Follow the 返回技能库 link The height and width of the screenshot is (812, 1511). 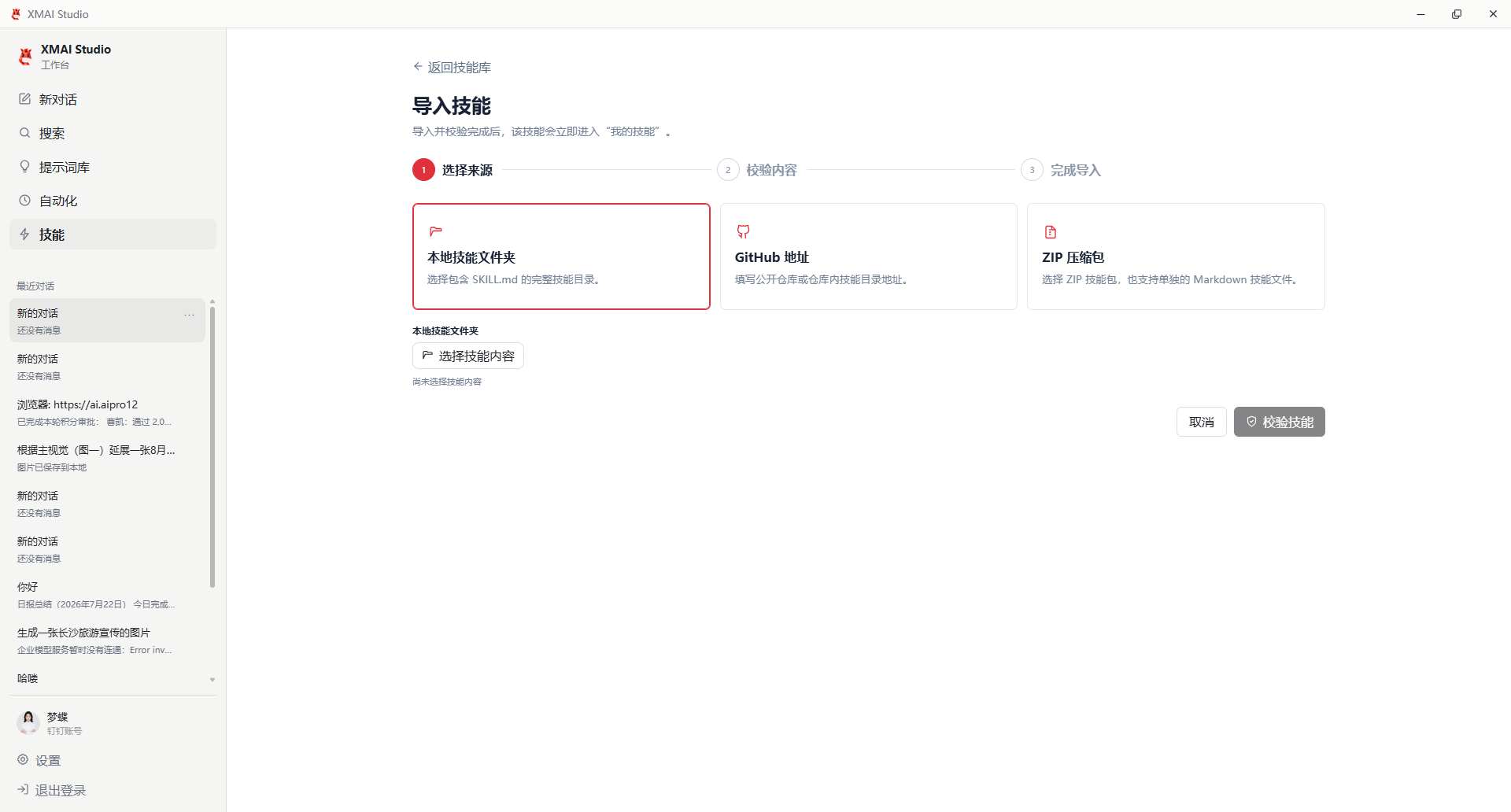[x=453, y=67]
